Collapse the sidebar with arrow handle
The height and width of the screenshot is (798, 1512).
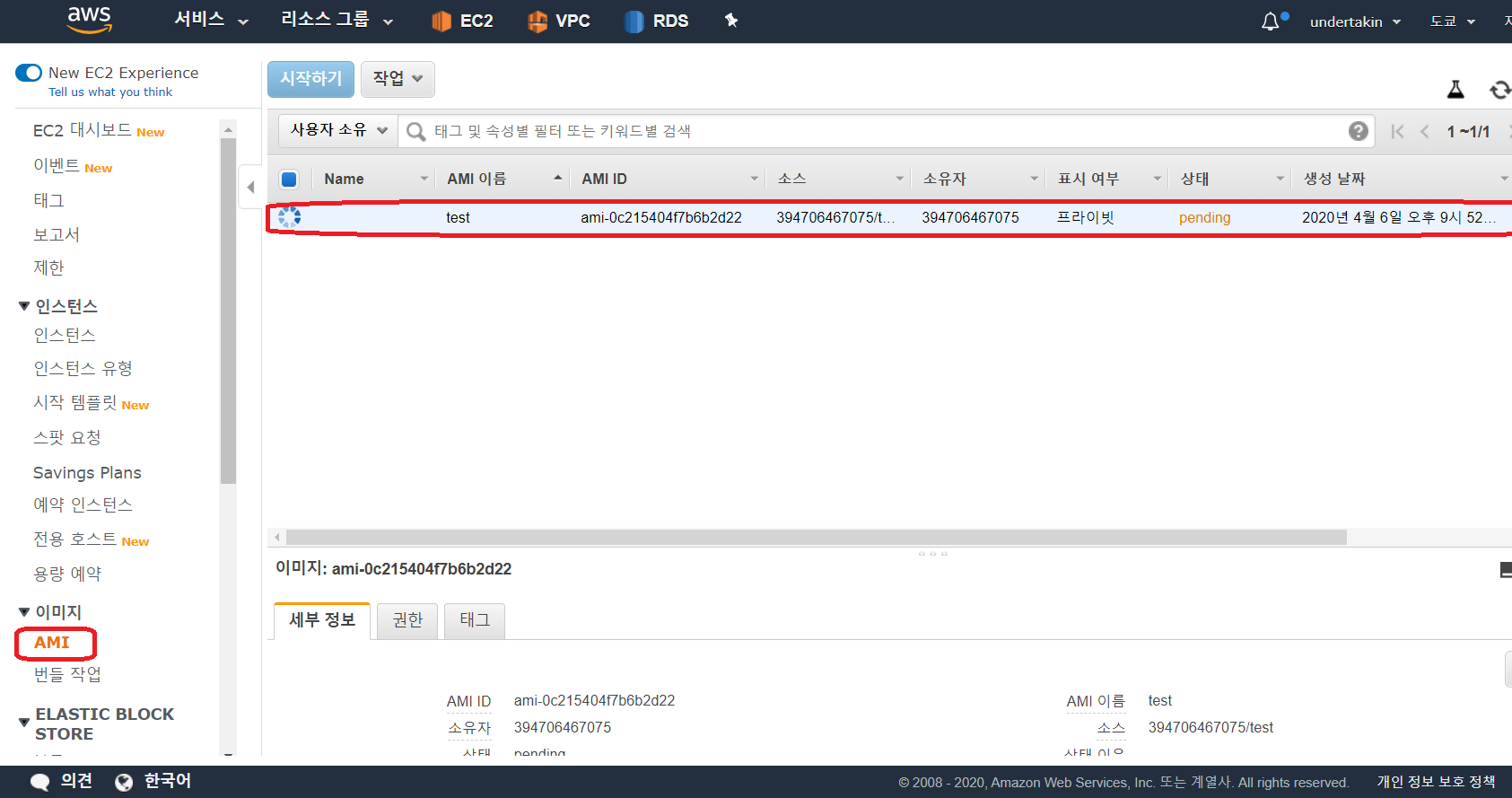250,187
